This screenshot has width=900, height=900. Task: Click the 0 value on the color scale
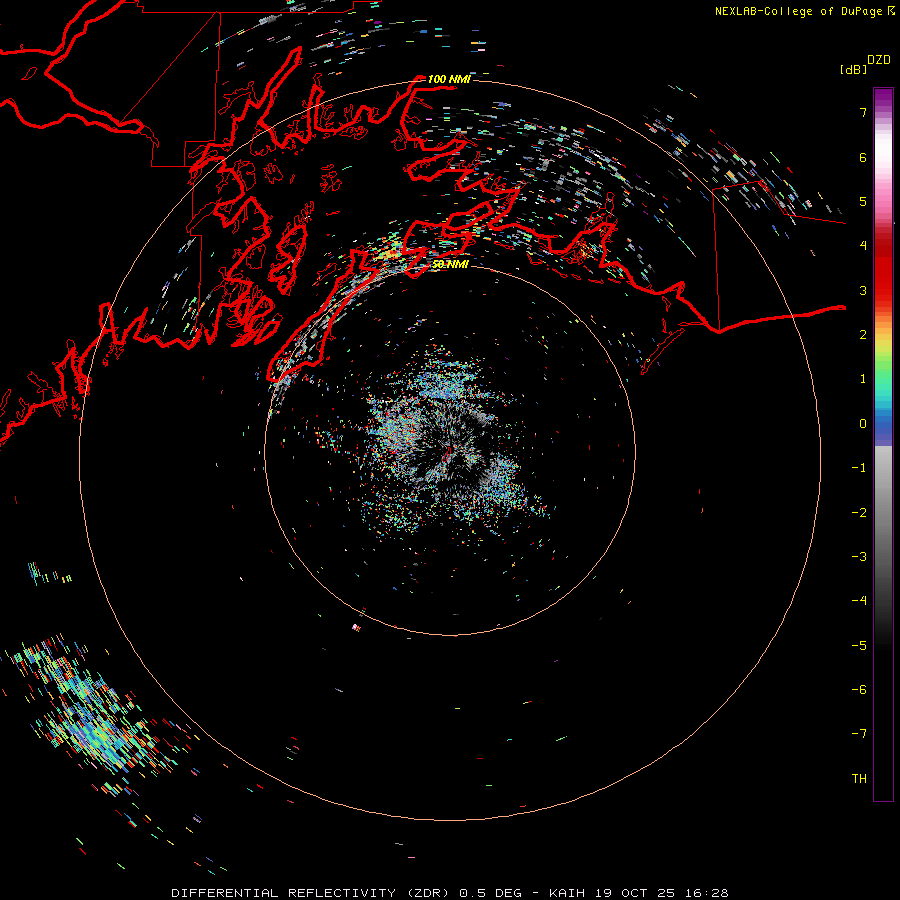(x=863, y=424)
